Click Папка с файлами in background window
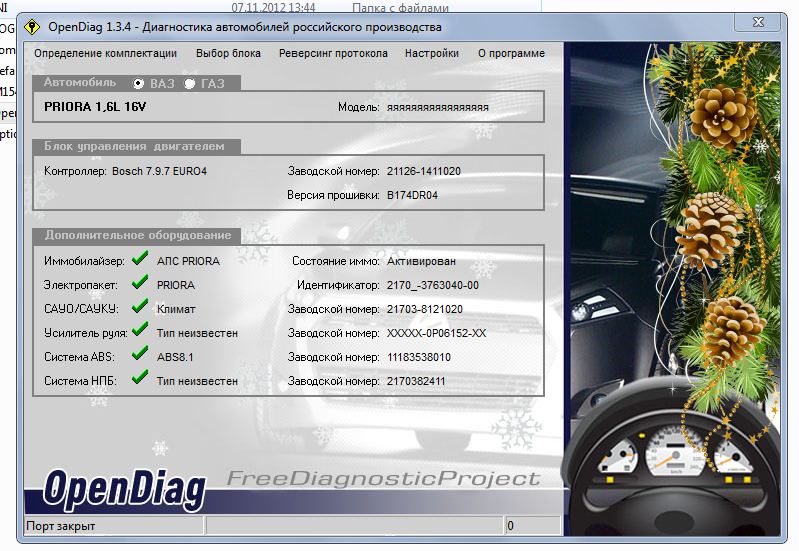This screenshot has width=799, height=551. [x=400, y=8]
